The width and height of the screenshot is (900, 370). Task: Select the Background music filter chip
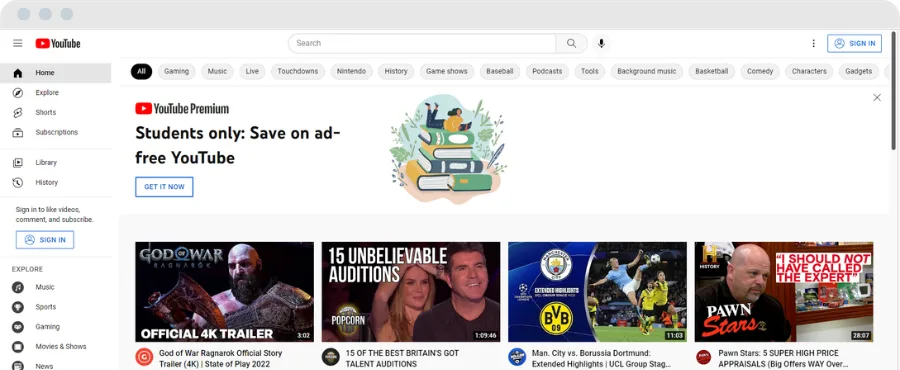pos(647,72)
